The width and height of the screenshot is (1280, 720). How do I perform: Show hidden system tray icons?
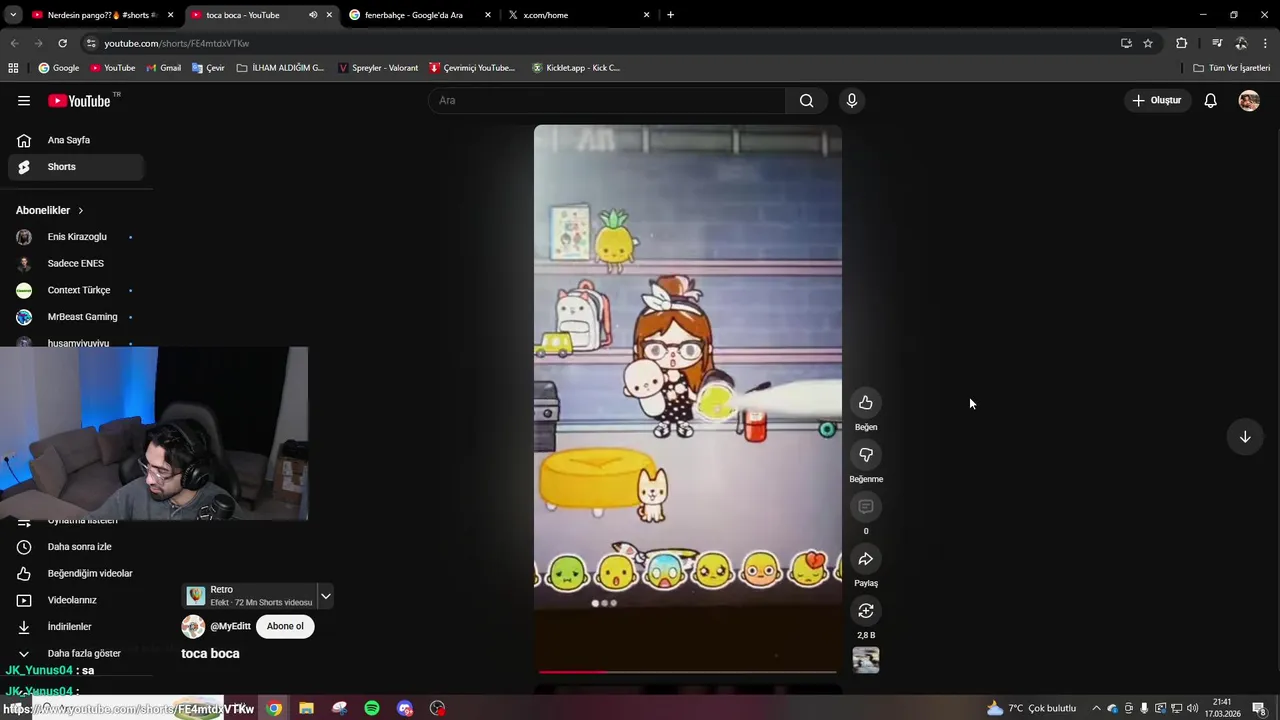1096,708
